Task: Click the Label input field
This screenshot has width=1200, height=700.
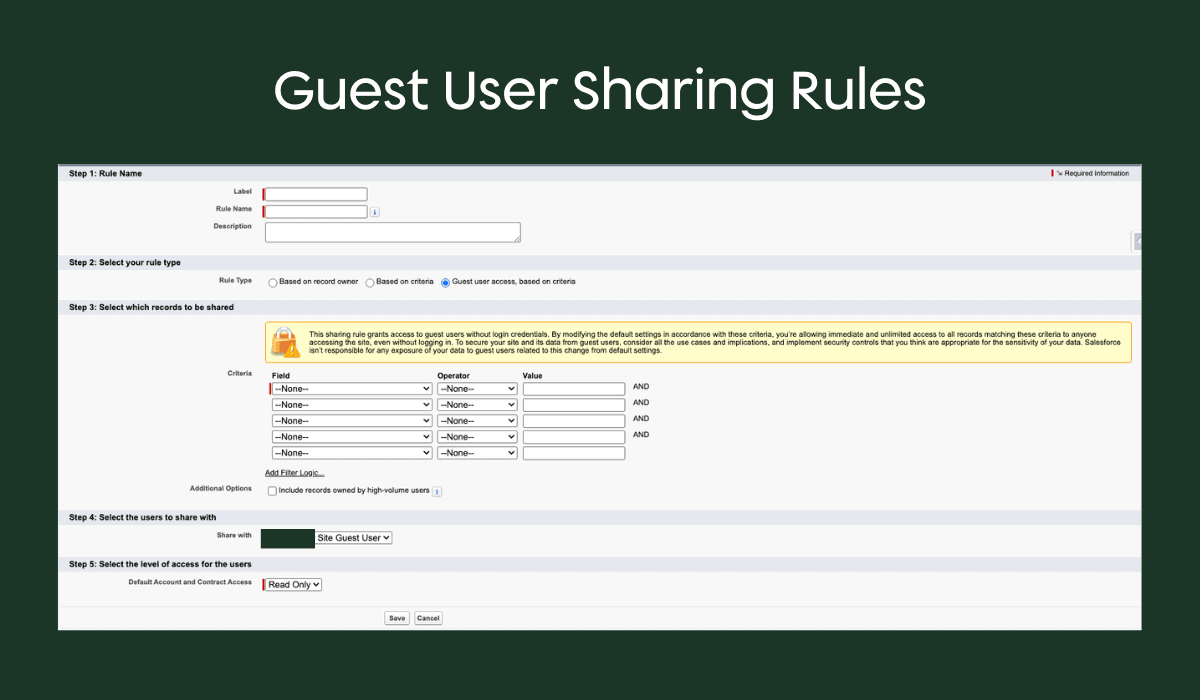Action: pyautogui.click(x=314, y=193)
